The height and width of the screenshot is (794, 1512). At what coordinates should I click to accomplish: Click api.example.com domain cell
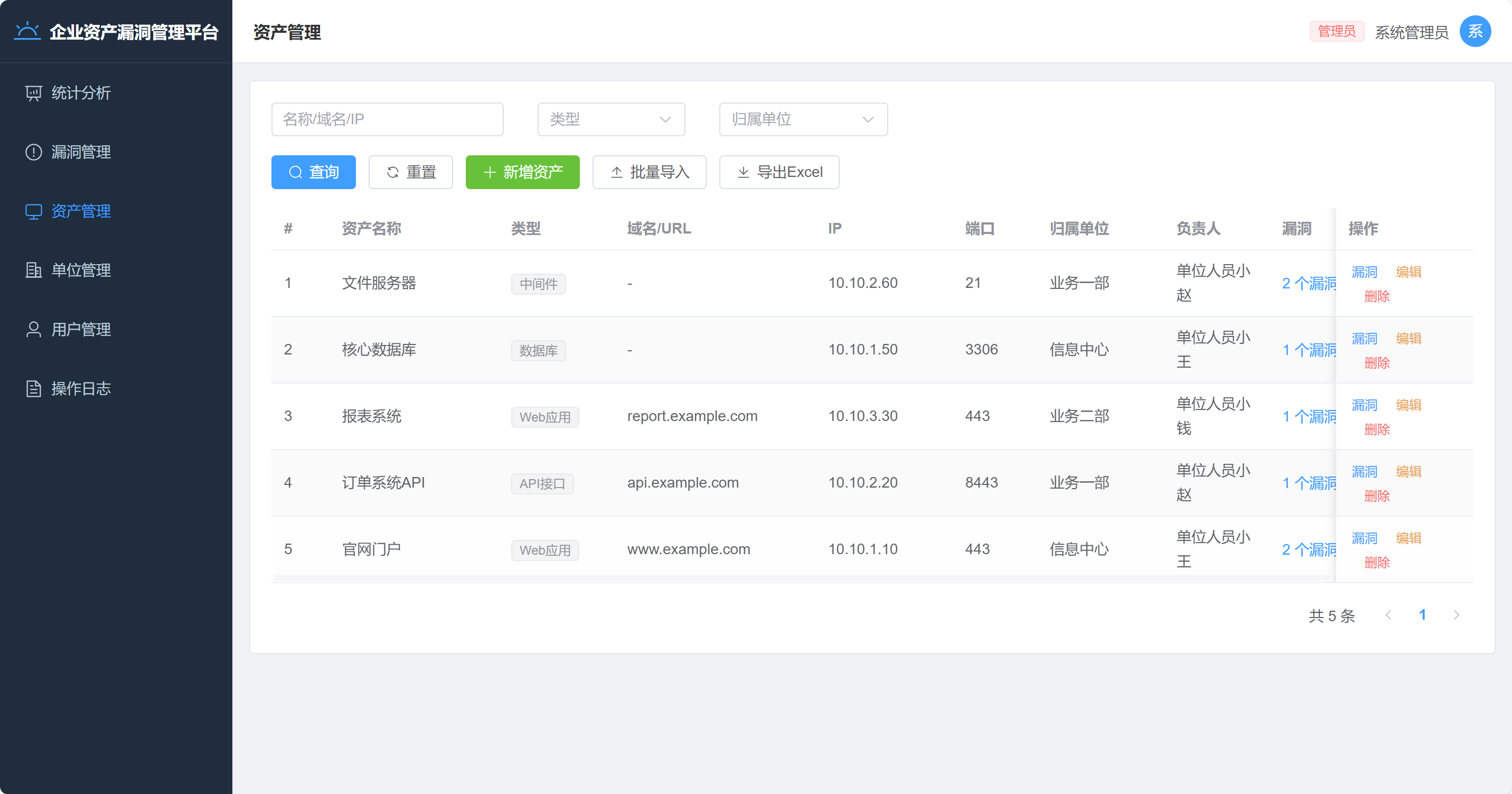click(x=683, y=483)
